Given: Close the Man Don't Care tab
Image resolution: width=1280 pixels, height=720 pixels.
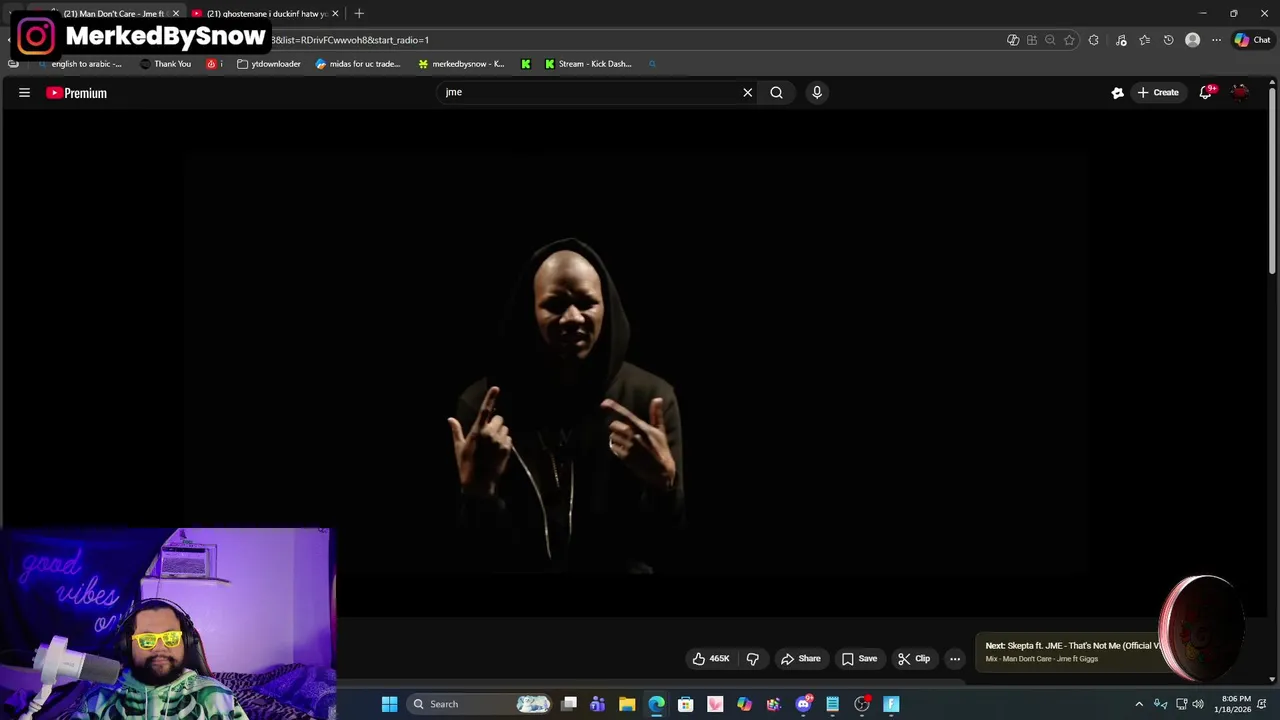Looking at the screenshot, I should tap(176, 14).
